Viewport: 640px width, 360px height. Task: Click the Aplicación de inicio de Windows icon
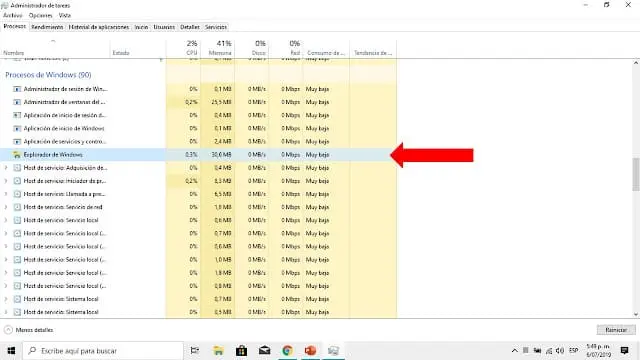tap(17, 128)
